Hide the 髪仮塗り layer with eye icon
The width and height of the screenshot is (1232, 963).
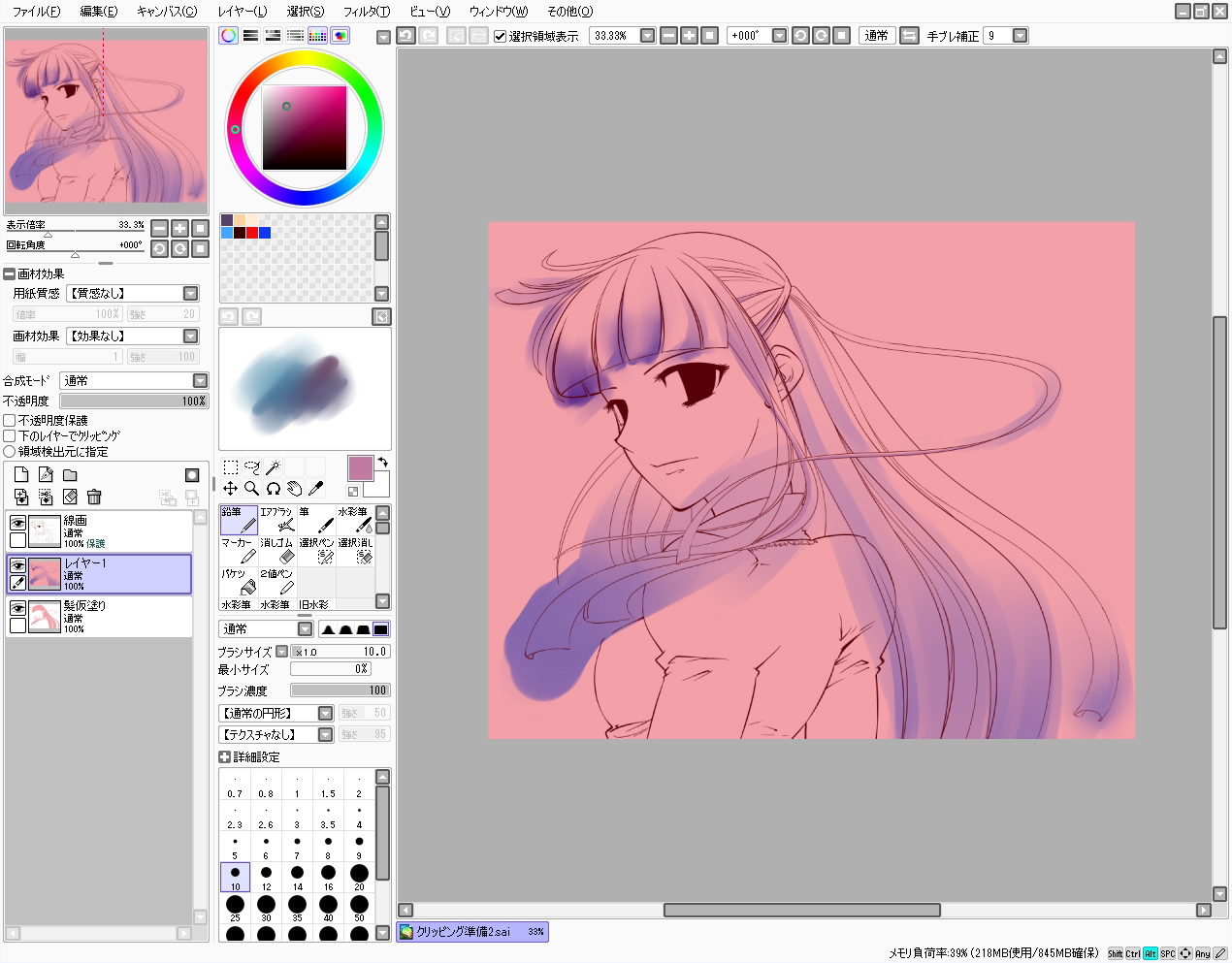tap(17, 608)
